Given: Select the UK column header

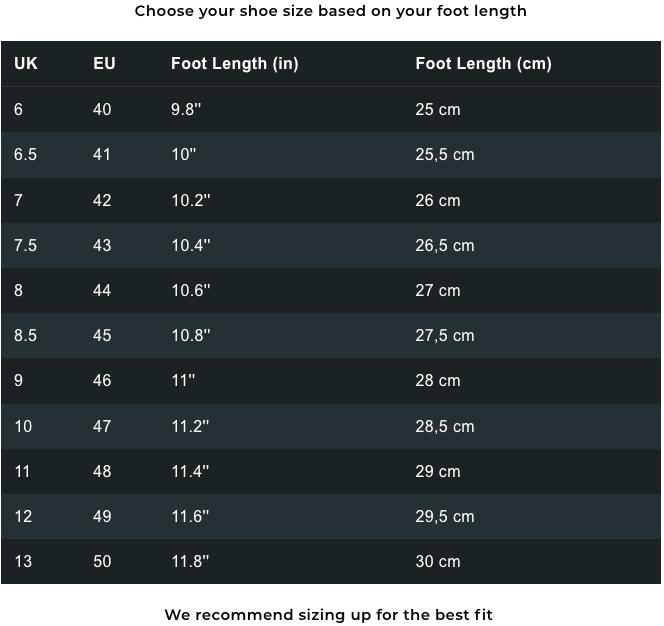Looking at the screenshot, I should pyautogui.click(x=26, y=64).
